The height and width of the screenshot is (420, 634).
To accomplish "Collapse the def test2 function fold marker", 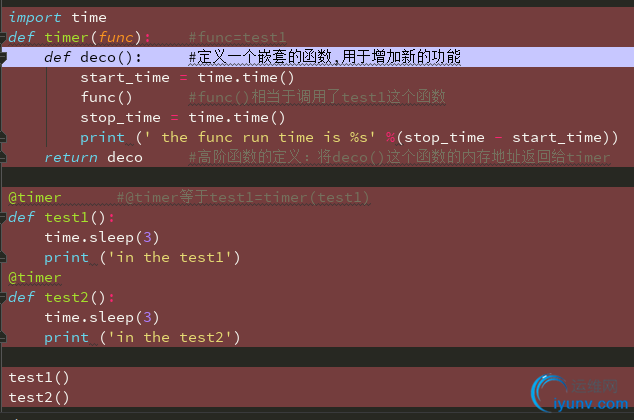I will coord(4,298).
